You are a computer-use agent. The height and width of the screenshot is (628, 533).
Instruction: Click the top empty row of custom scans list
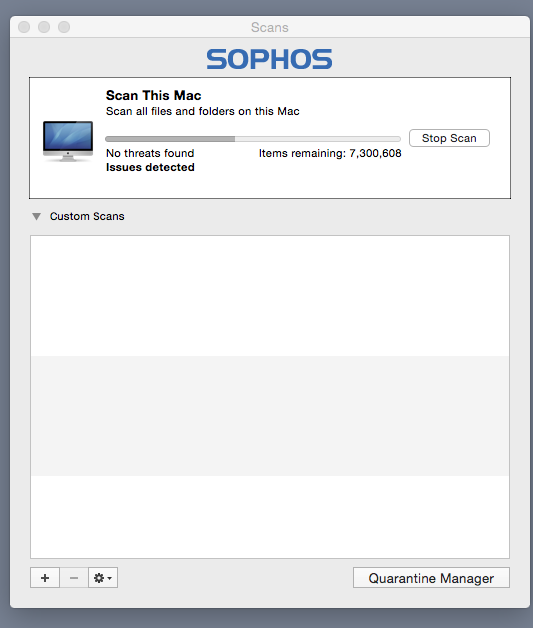270,296
